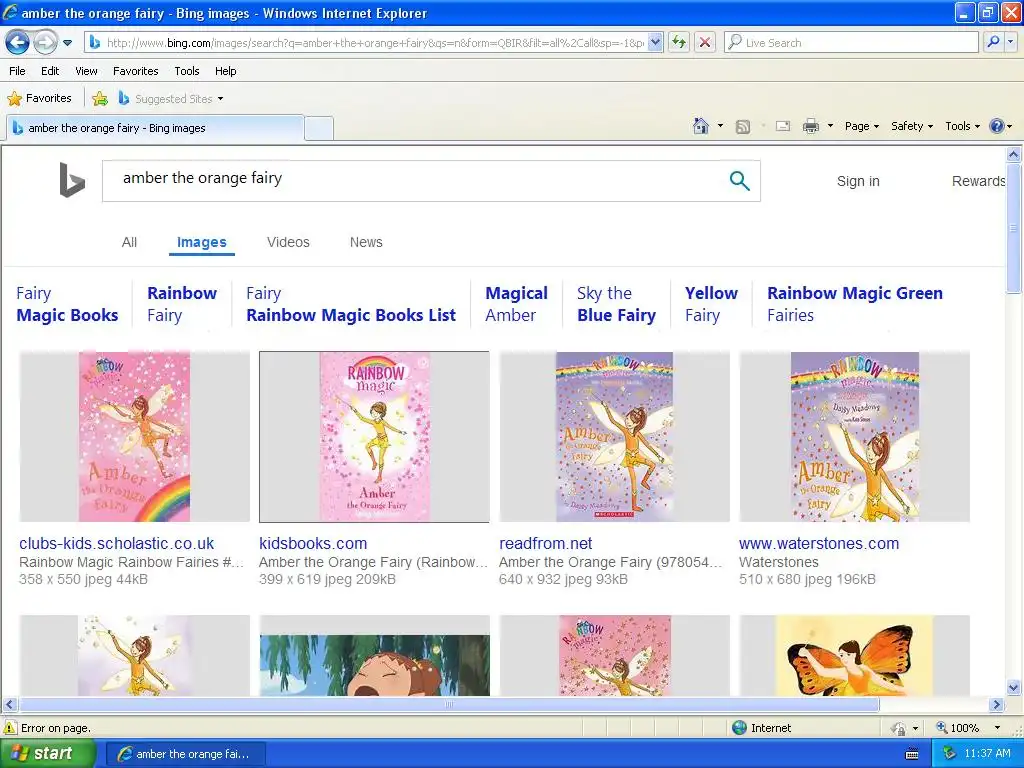Expand the address bar URL dropdown
The image size is (1024, 768).
[656, 42]
